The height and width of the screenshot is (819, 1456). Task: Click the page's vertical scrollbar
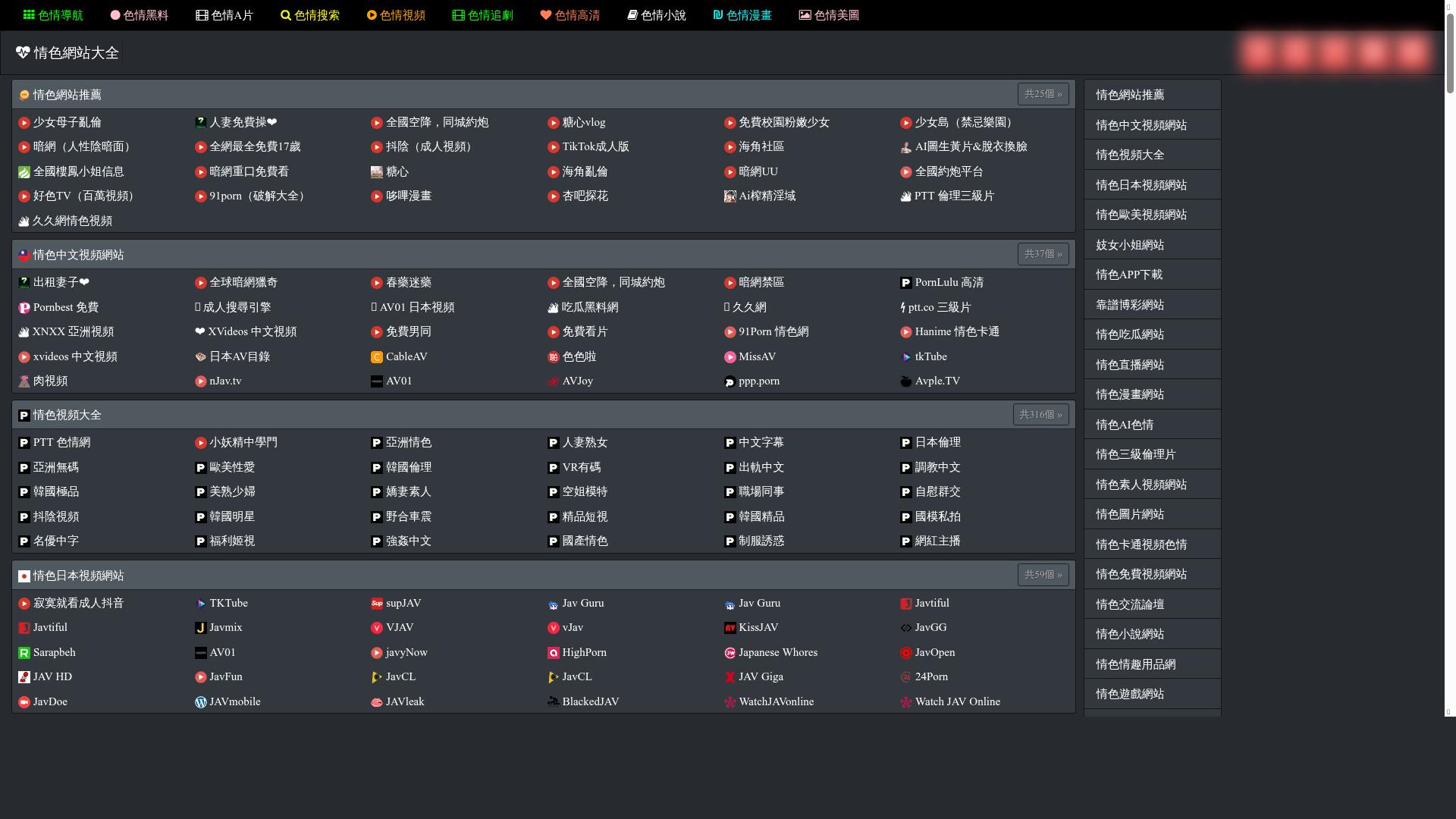pyautogui.click(x=1450, y=53)
